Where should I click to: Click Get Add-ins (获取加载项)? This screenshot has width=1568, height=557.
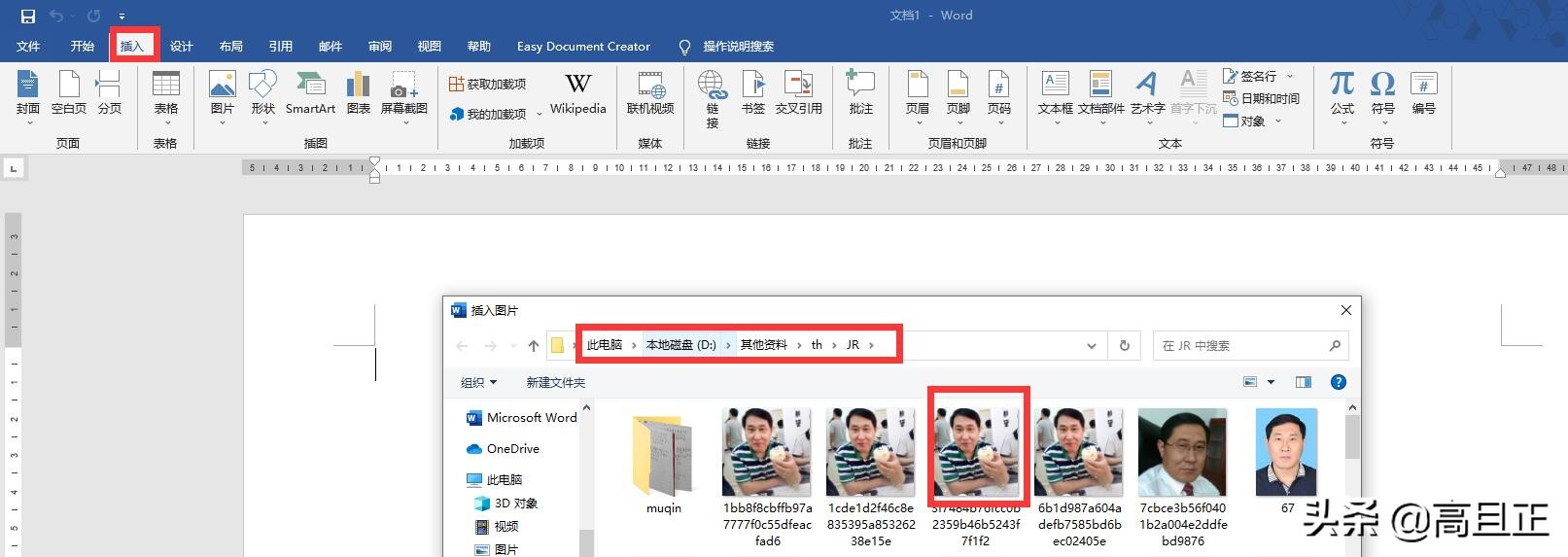coord(487,85)
